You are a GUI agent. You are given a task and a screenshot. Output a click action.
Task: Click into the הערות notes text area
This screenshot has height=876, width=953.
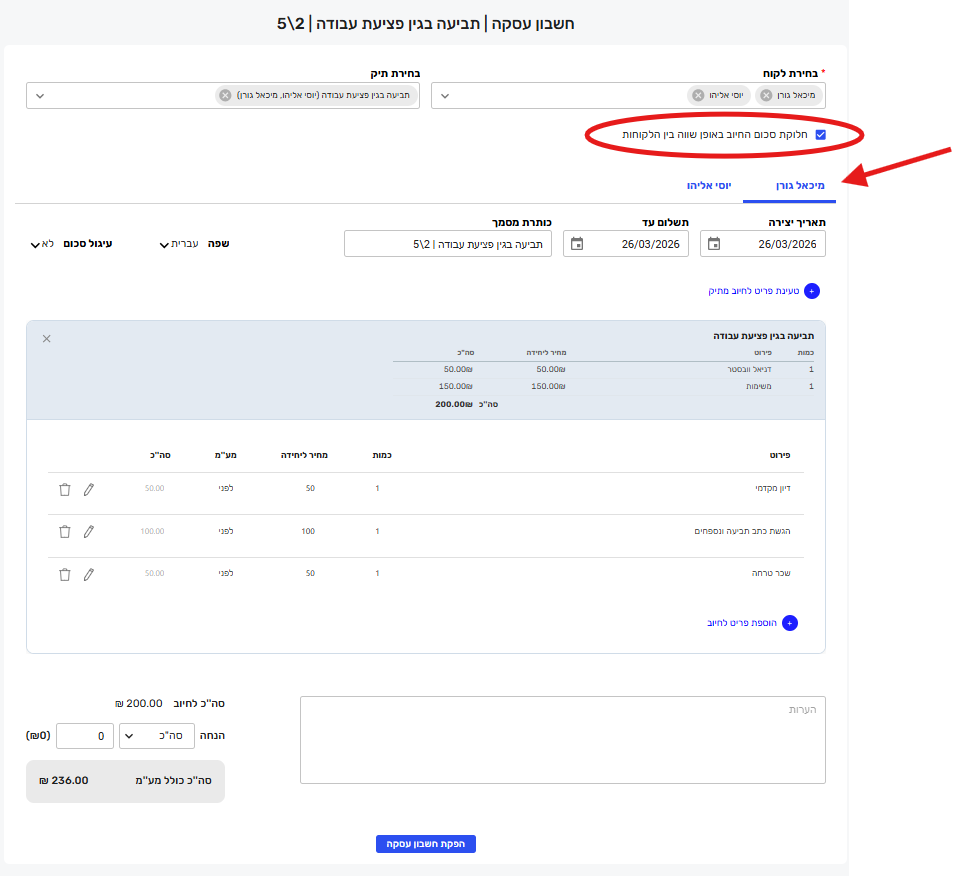(562, 740)
